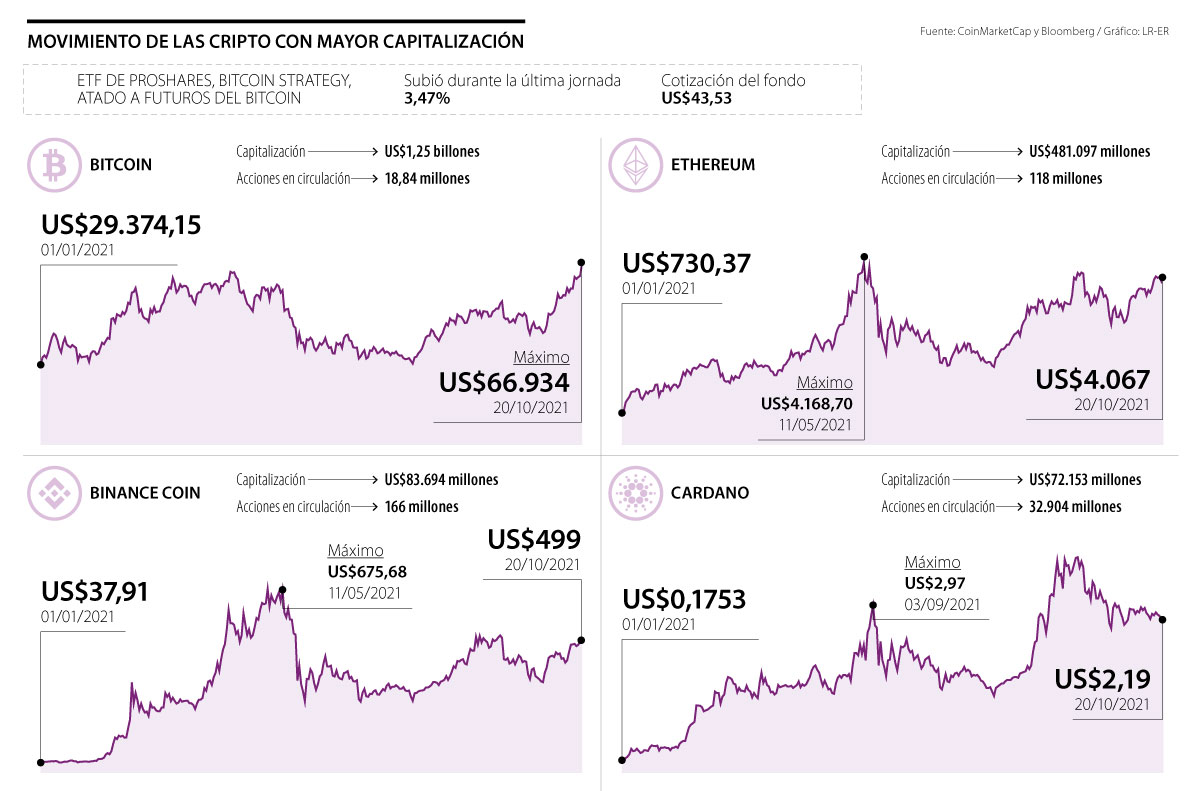Viewport: 1200px width, 791px height.
Task: Select the Cardano chart's 03/09/2021 peak dot
Action: pyautogui.click(x=873, y=605)
